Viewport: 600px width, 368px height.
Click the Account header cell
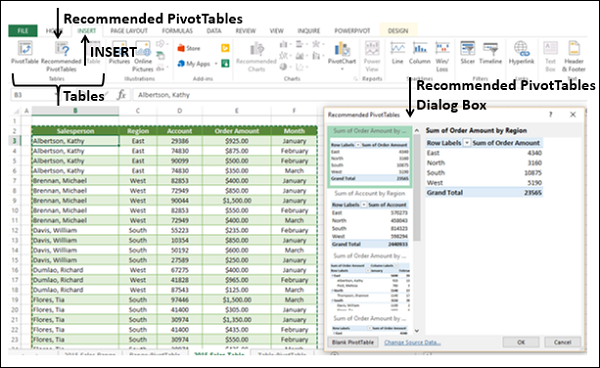click(179, 131)
